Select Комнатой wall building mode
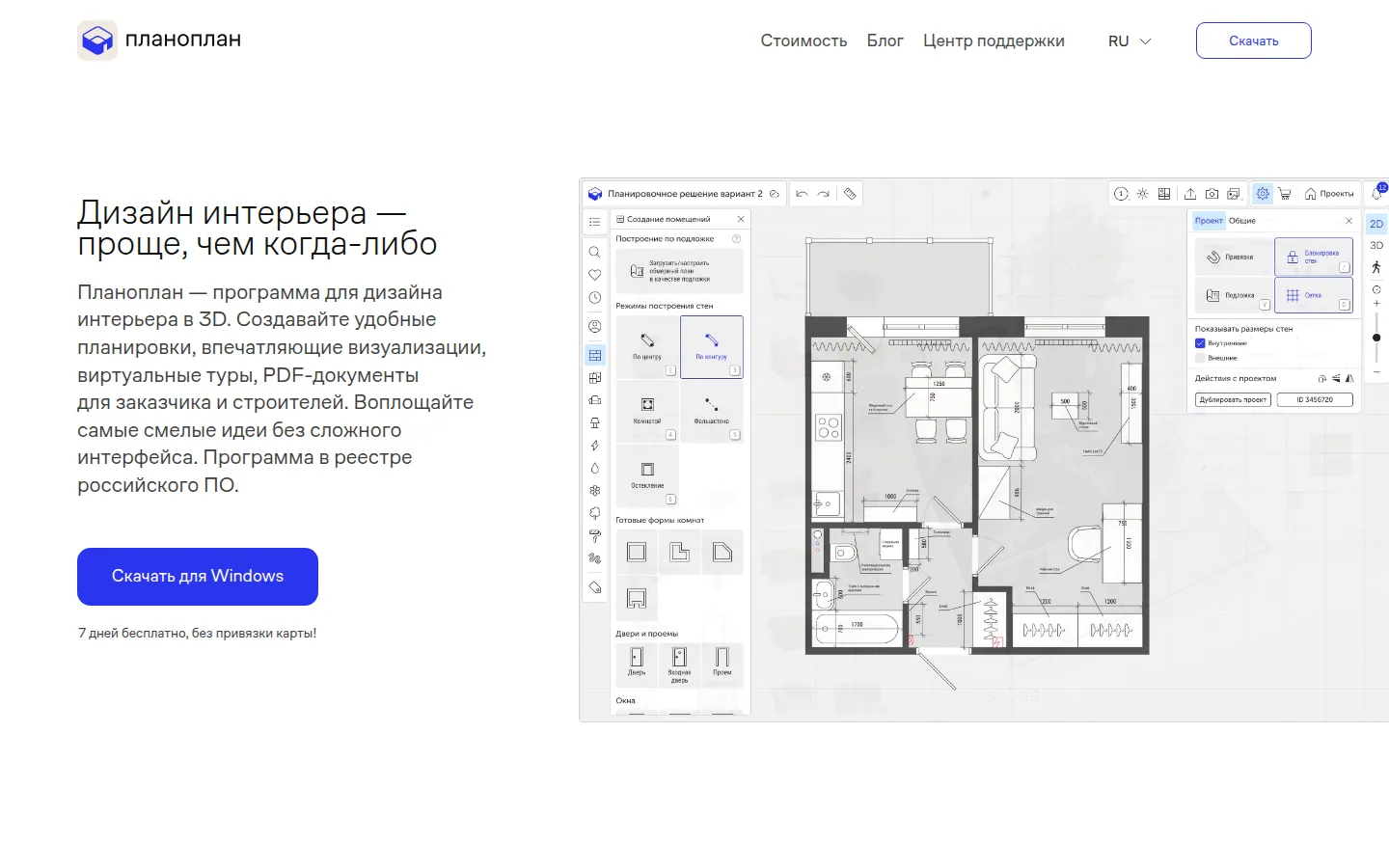1389x868 pixels. 647,412
